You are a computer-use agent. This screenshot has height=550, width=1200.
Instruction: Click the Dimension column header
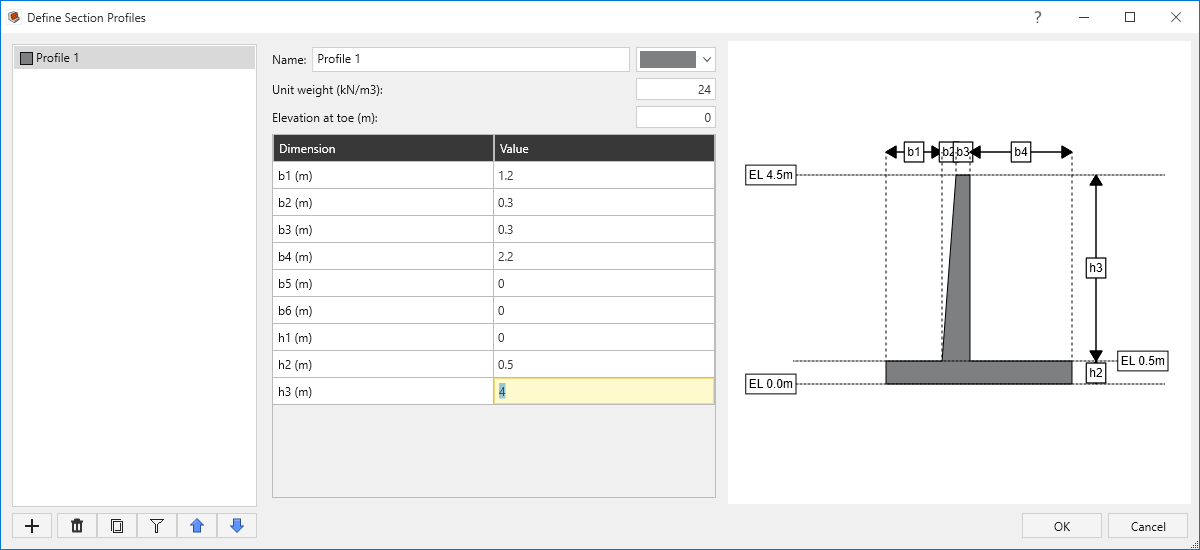pyautogui.click(x=383, y=149)
